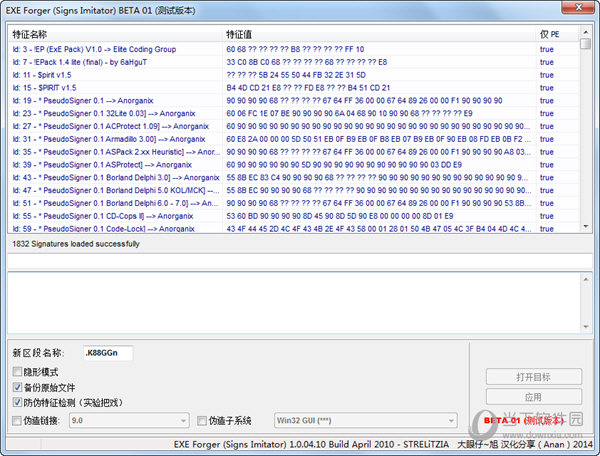Image resolution: width=600 pixels, height=456 pixels.
Task: Click signature value 60 06 FC 1E 07 BE
Action: [349, 113]
